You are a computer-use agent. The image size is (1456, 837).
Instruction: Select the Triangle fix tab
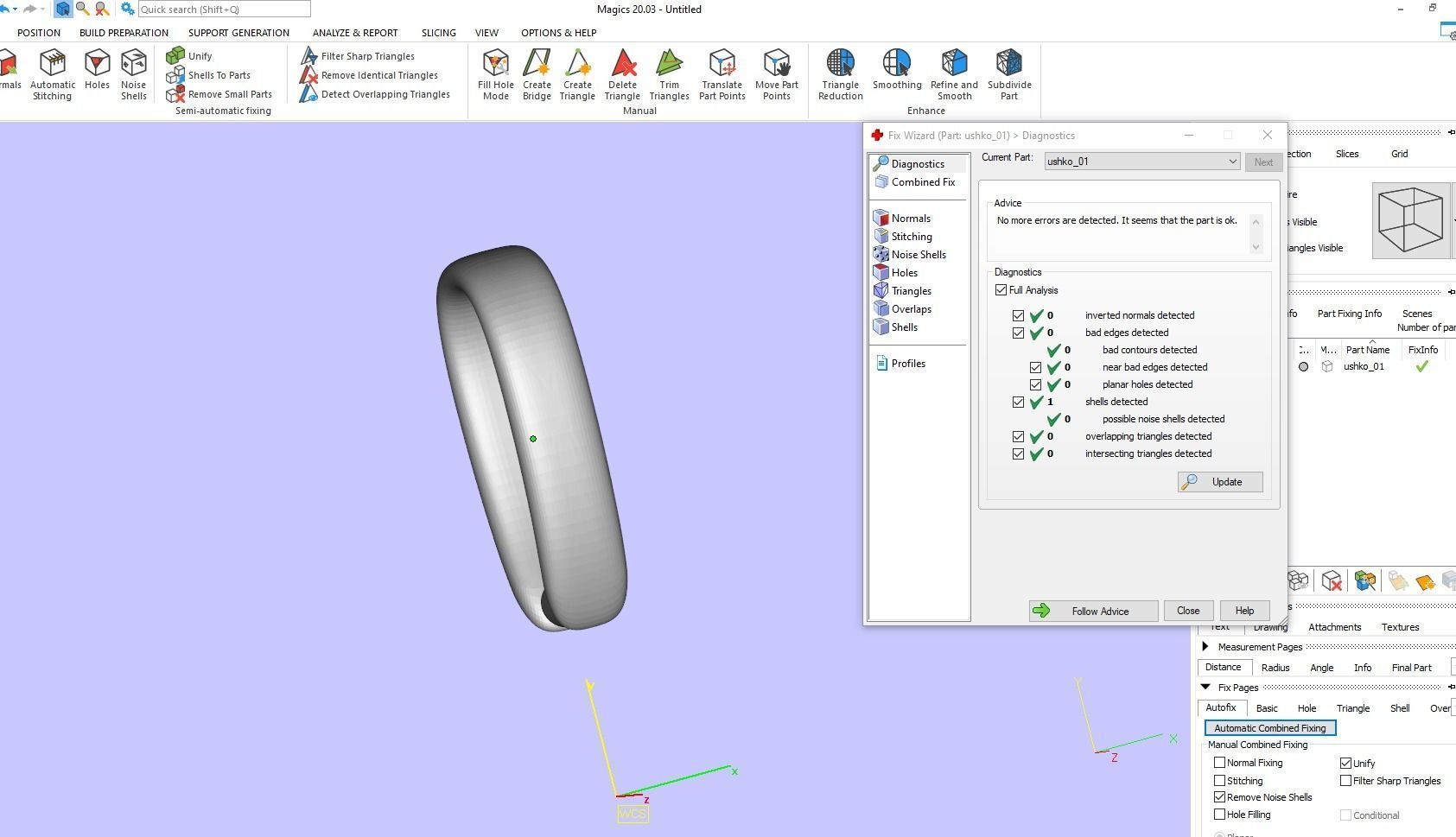click(x=1353, y=708)
